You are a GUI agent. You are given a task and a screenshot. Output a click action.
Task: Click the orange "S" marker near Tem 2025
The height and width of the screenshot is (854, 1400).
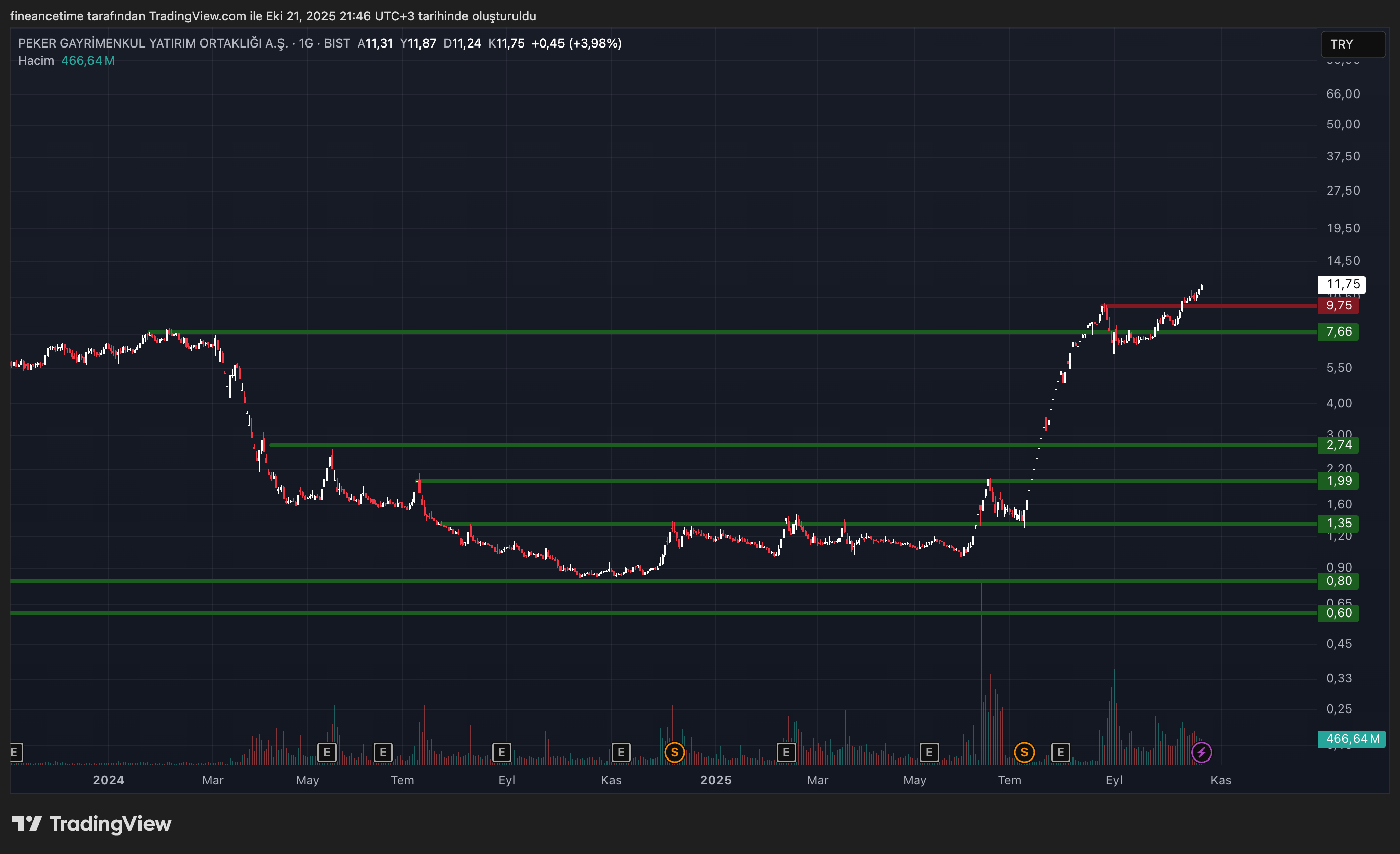point(1024,752)
